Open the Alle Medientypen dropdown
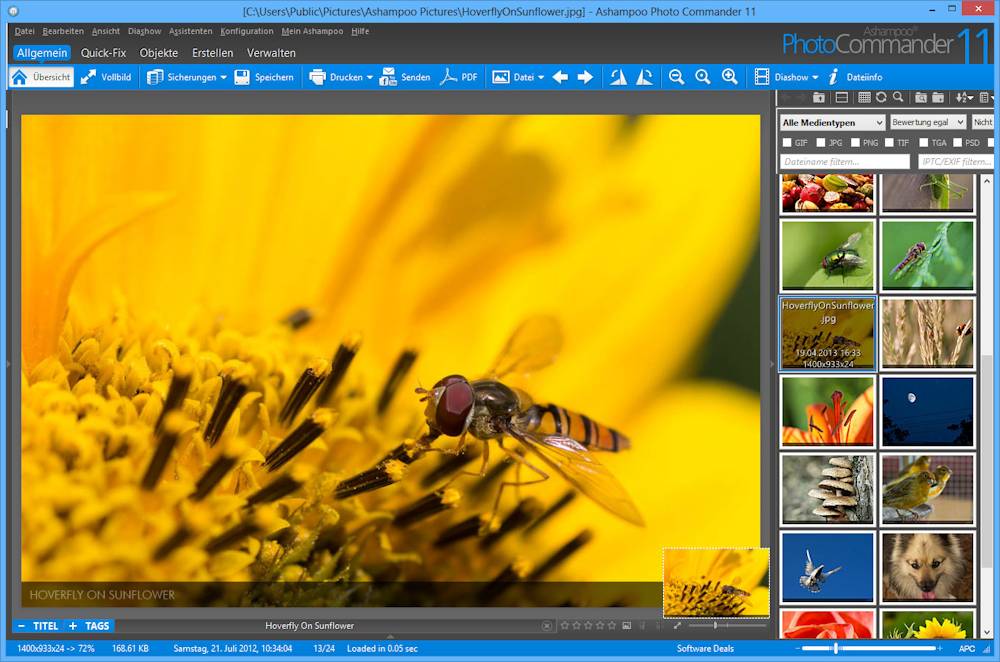The height and width of the screenshot is (662, 1000). click(x=832, y=122)
